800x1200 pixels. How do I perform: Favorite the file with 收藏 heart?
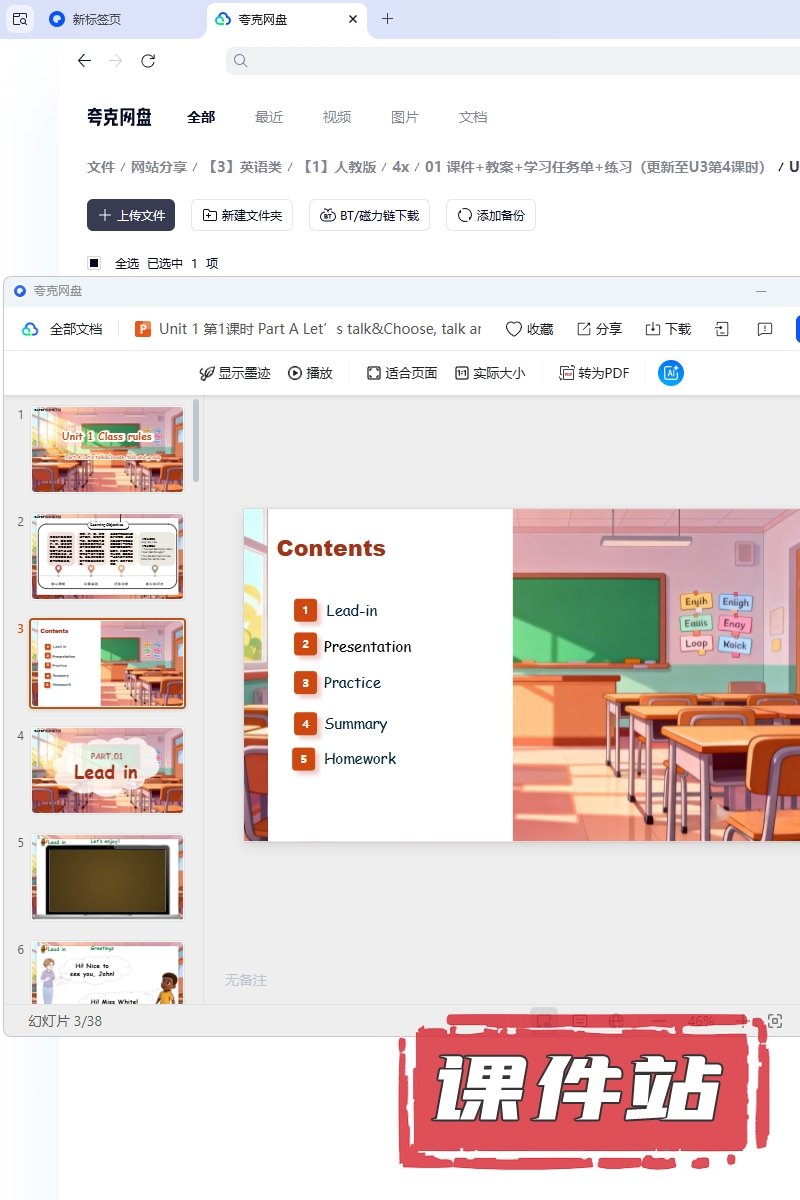tap(529, 329)
